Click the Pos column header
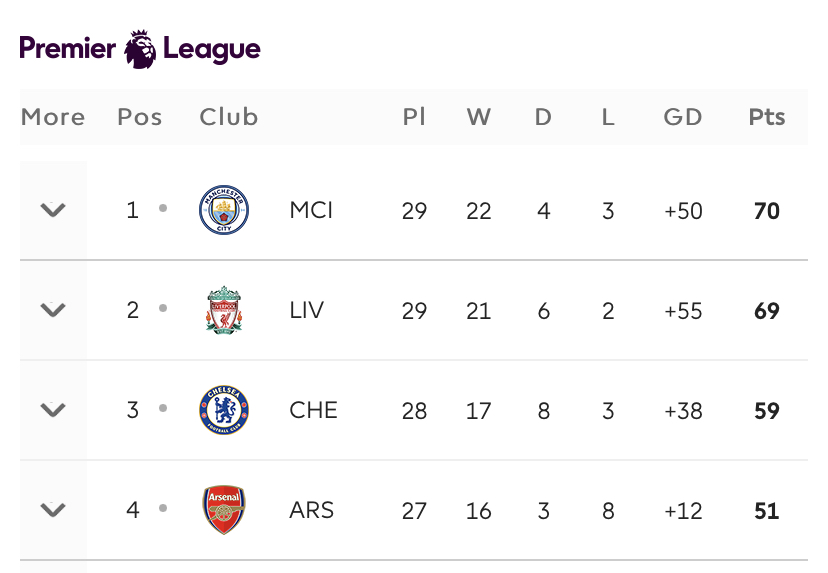Screen dimensions: 828x573 pos(139,117)
